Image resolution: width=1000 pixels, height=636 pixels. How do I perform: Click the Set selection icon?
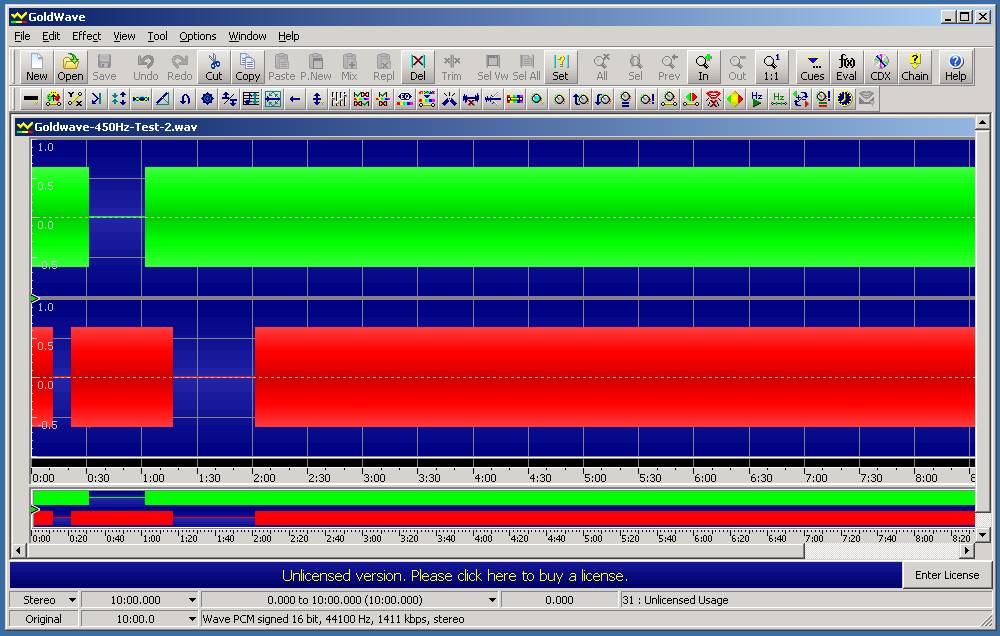pos(560,67)
